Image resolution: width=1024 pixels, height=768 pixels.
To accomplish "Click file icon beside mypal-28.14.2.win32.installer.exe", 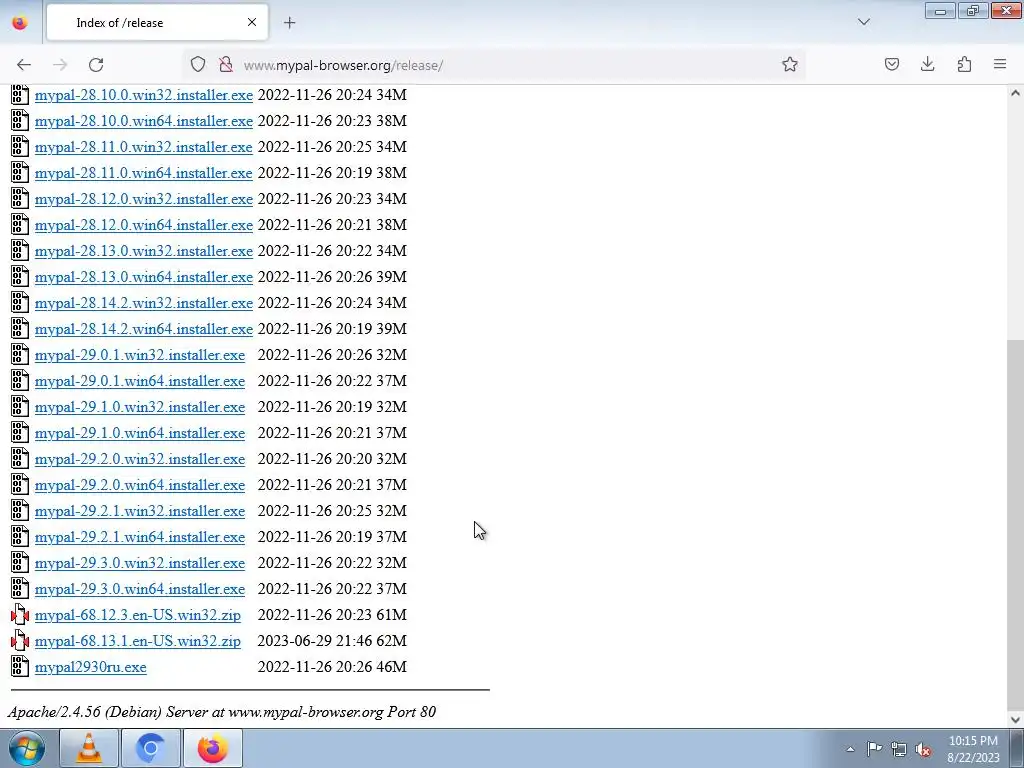I will pyautogui.click(x=20, y=303).
